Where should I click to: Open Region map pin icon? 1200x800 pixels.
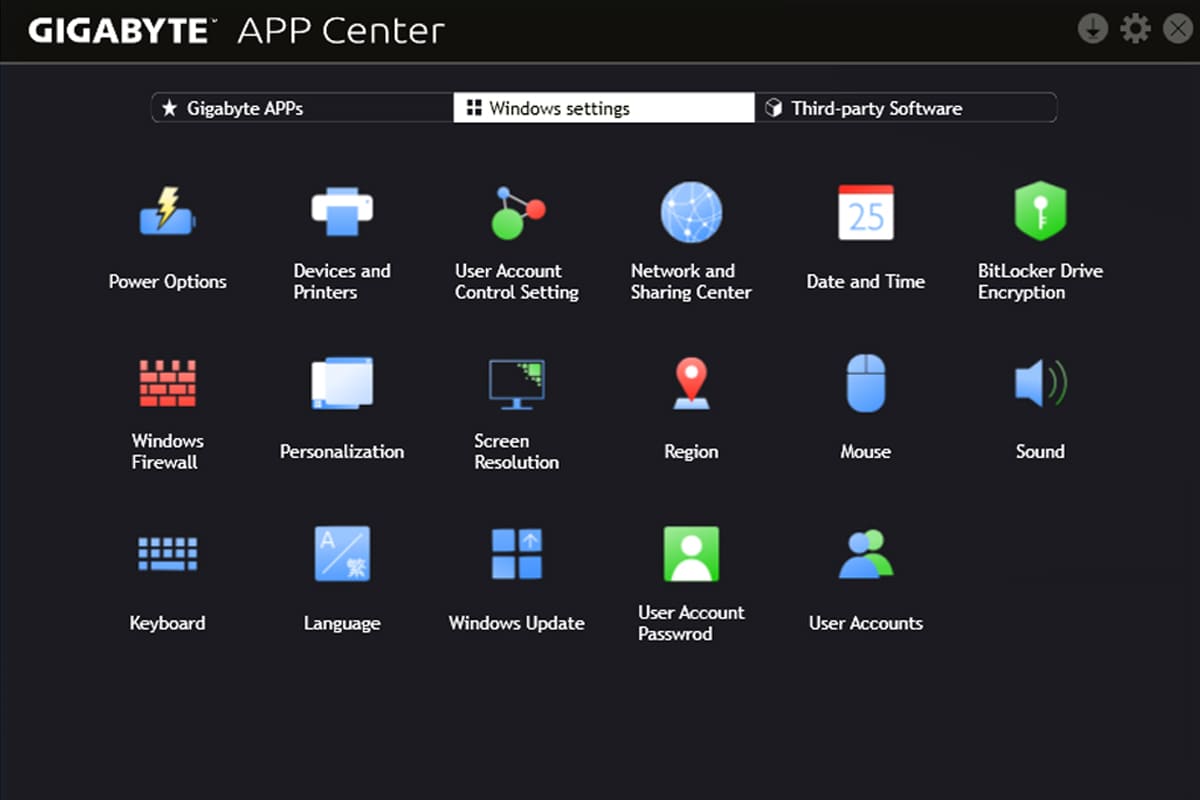(691, 384)
